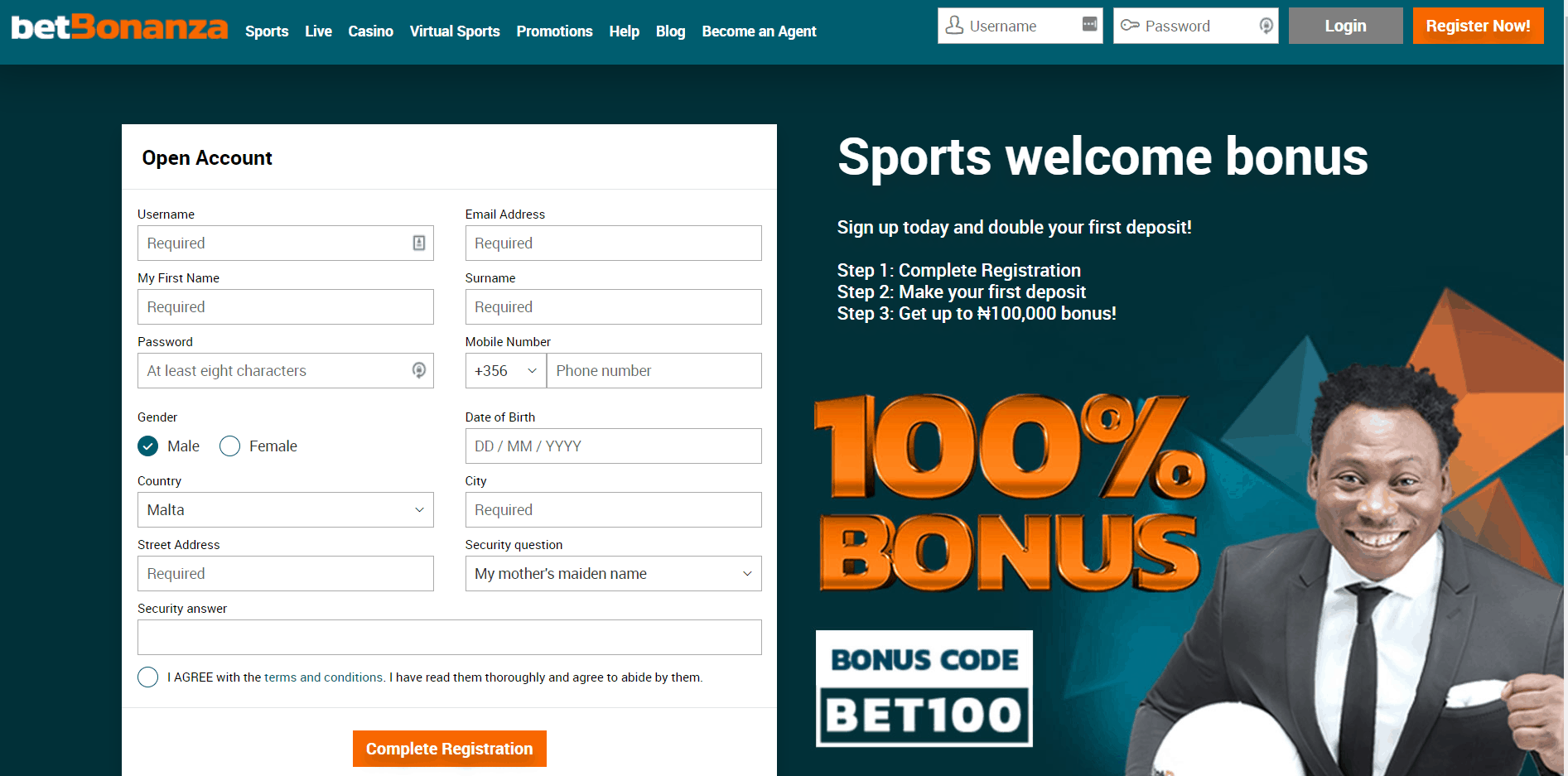Click the 100% BONUS promotional graphic
Screen dimensions: 1568x776
pos(1010,494)
